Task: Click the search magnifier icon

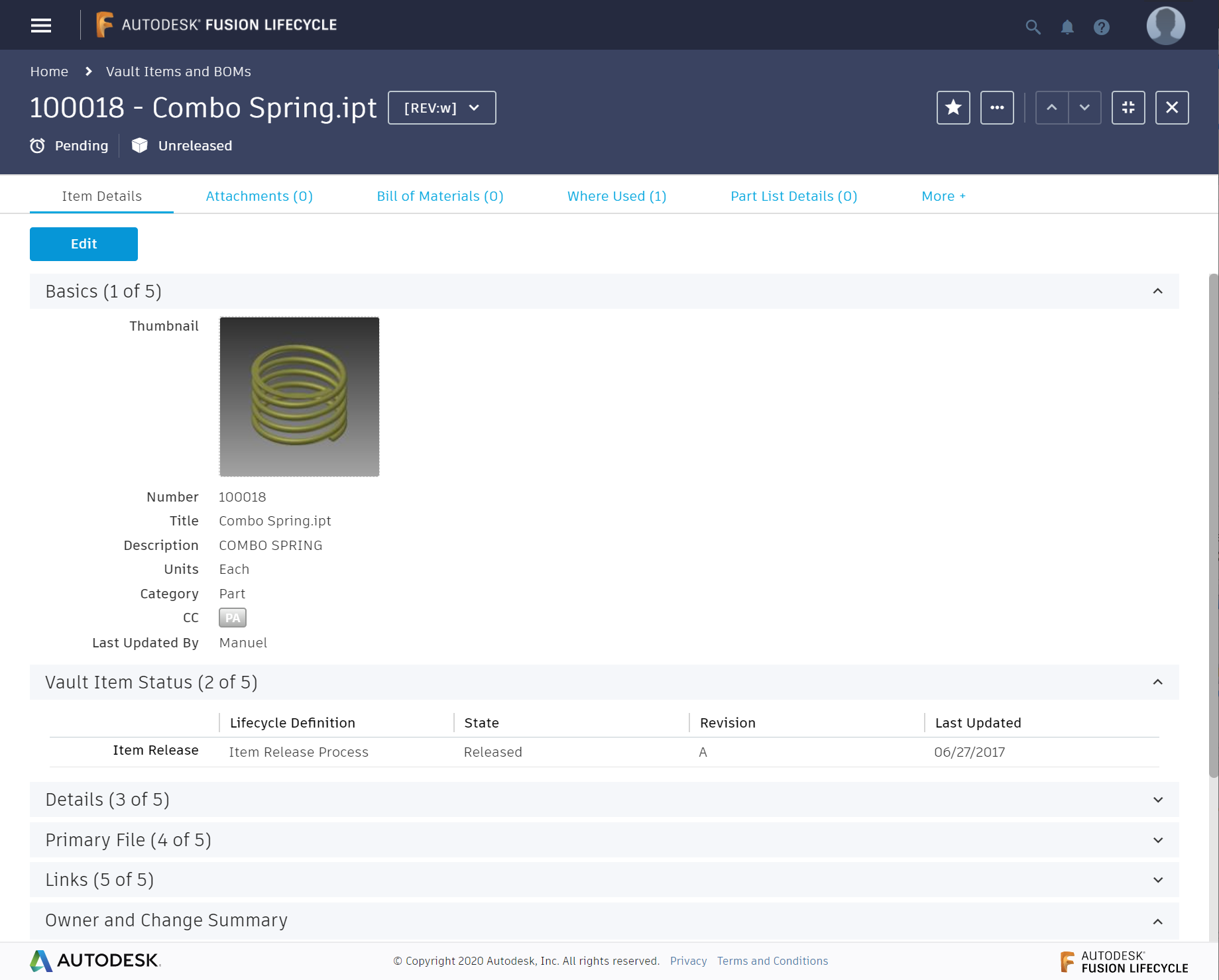Action: (x=1033, y=27)
